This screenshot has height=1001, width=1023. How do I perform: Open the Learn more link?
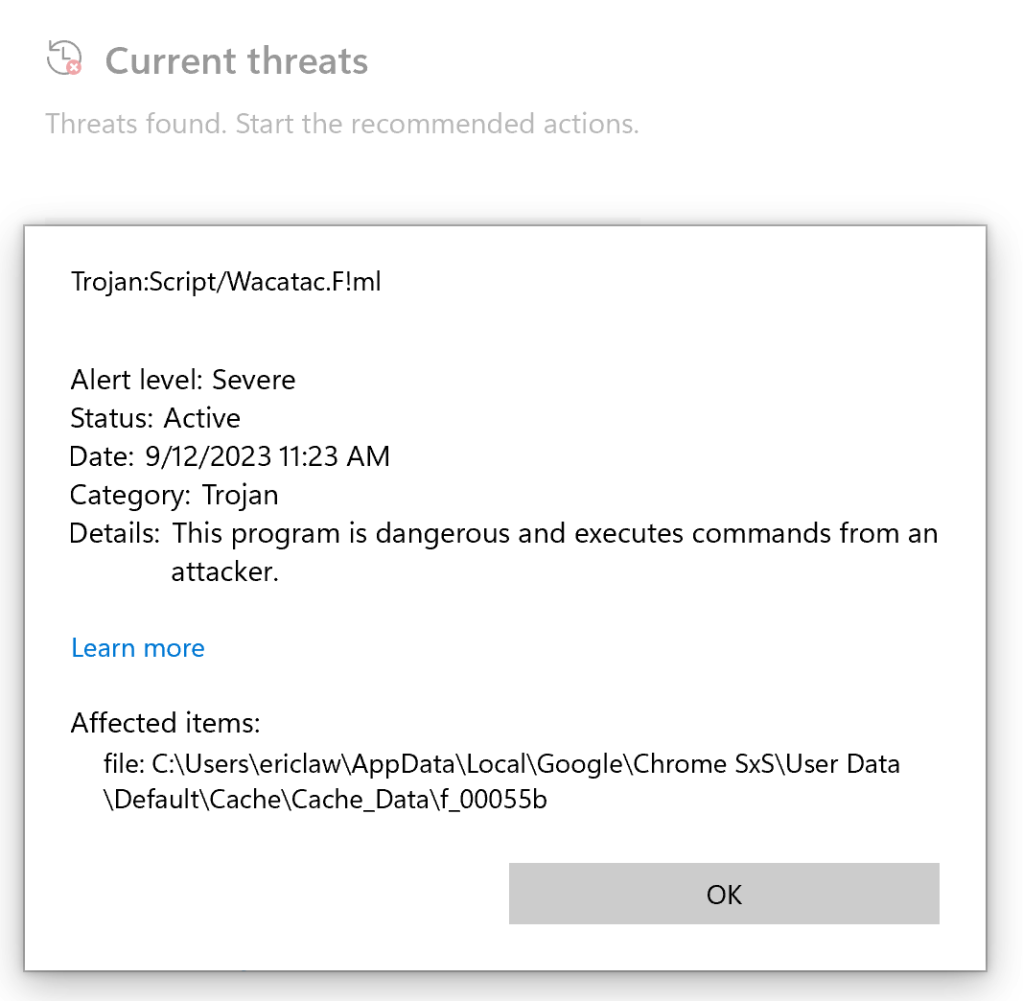(138, 648)
